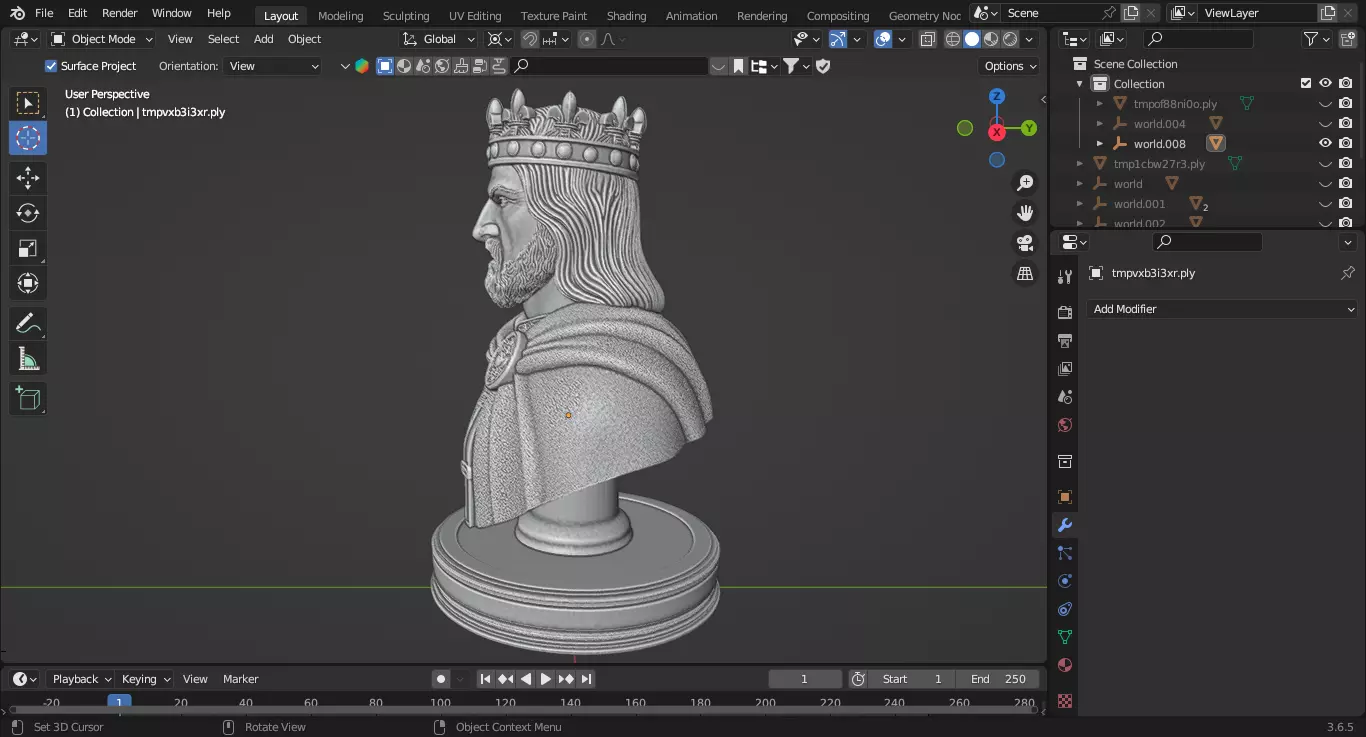This screenshot has width=1366, height=737.
Task: Show tmp1cbw27r3.ply in viewport
Action: (1325, 164)
